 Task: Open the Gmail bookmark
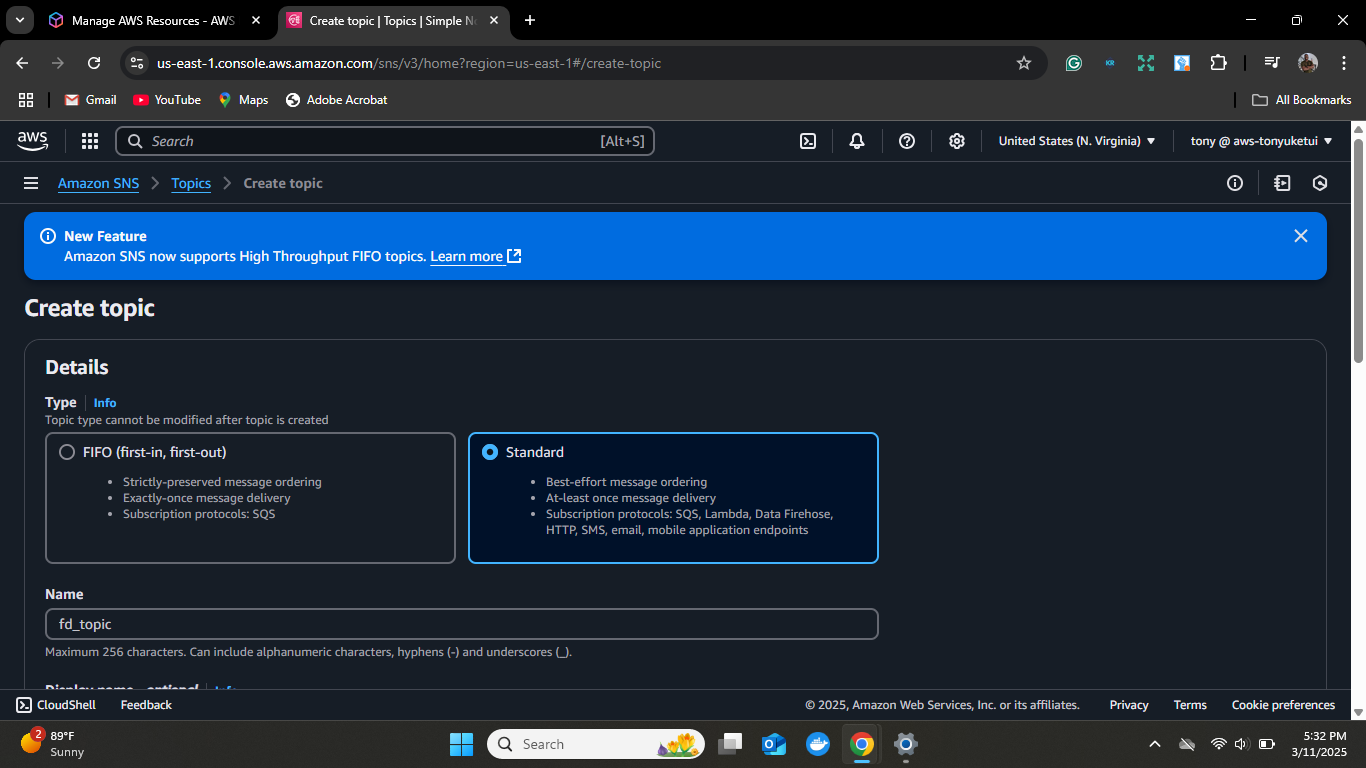pyautogui.click(x=91, y=100)
